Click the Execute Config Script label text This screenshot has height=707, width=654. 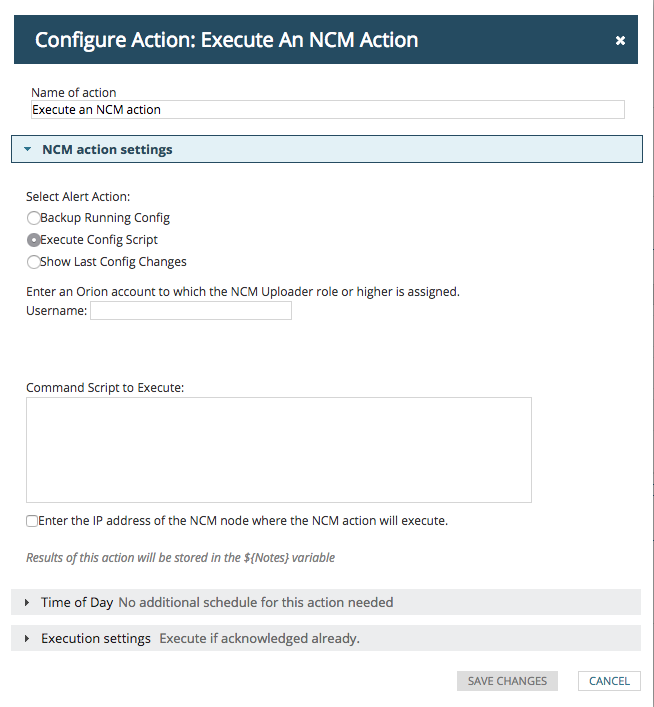coord(99,240)
